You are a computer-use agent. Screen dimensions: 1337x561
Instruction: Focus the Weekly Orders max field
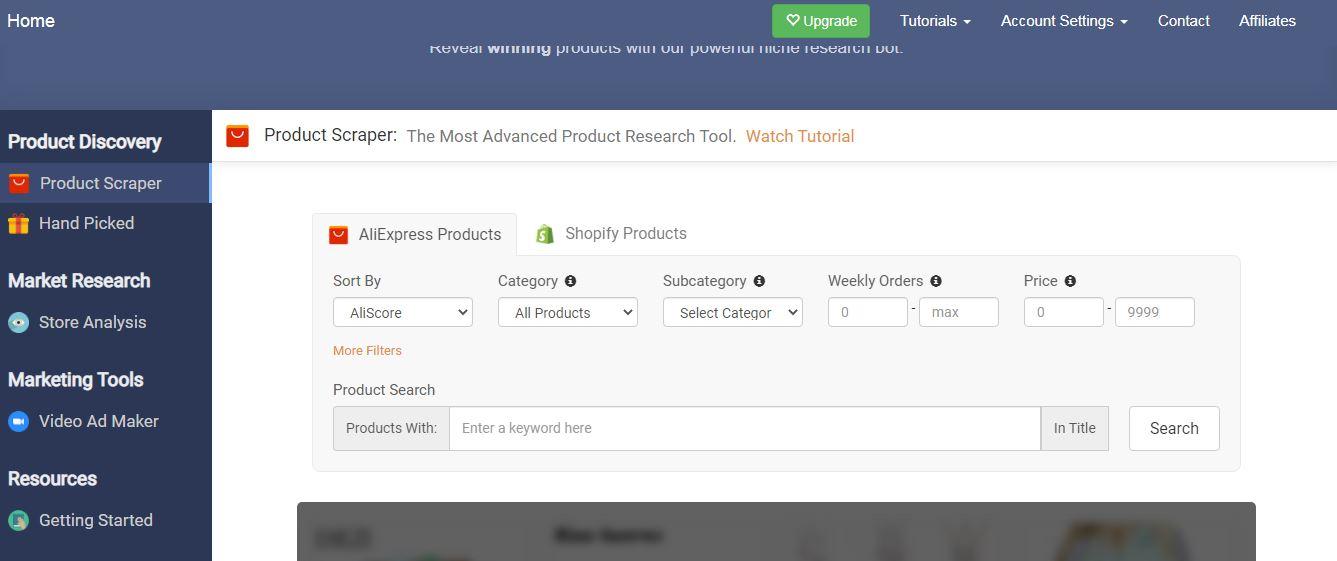coord(959,312)
